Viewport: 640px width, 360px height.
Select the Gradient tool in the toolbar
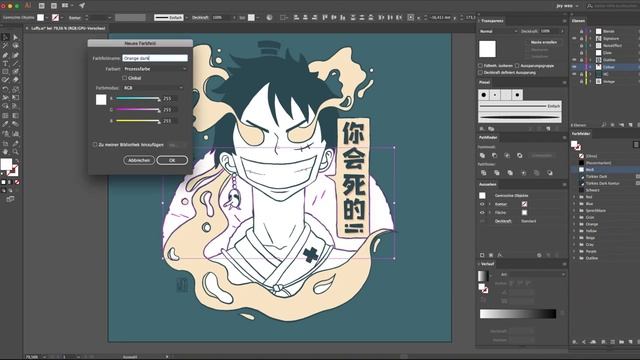pos(16,116)
